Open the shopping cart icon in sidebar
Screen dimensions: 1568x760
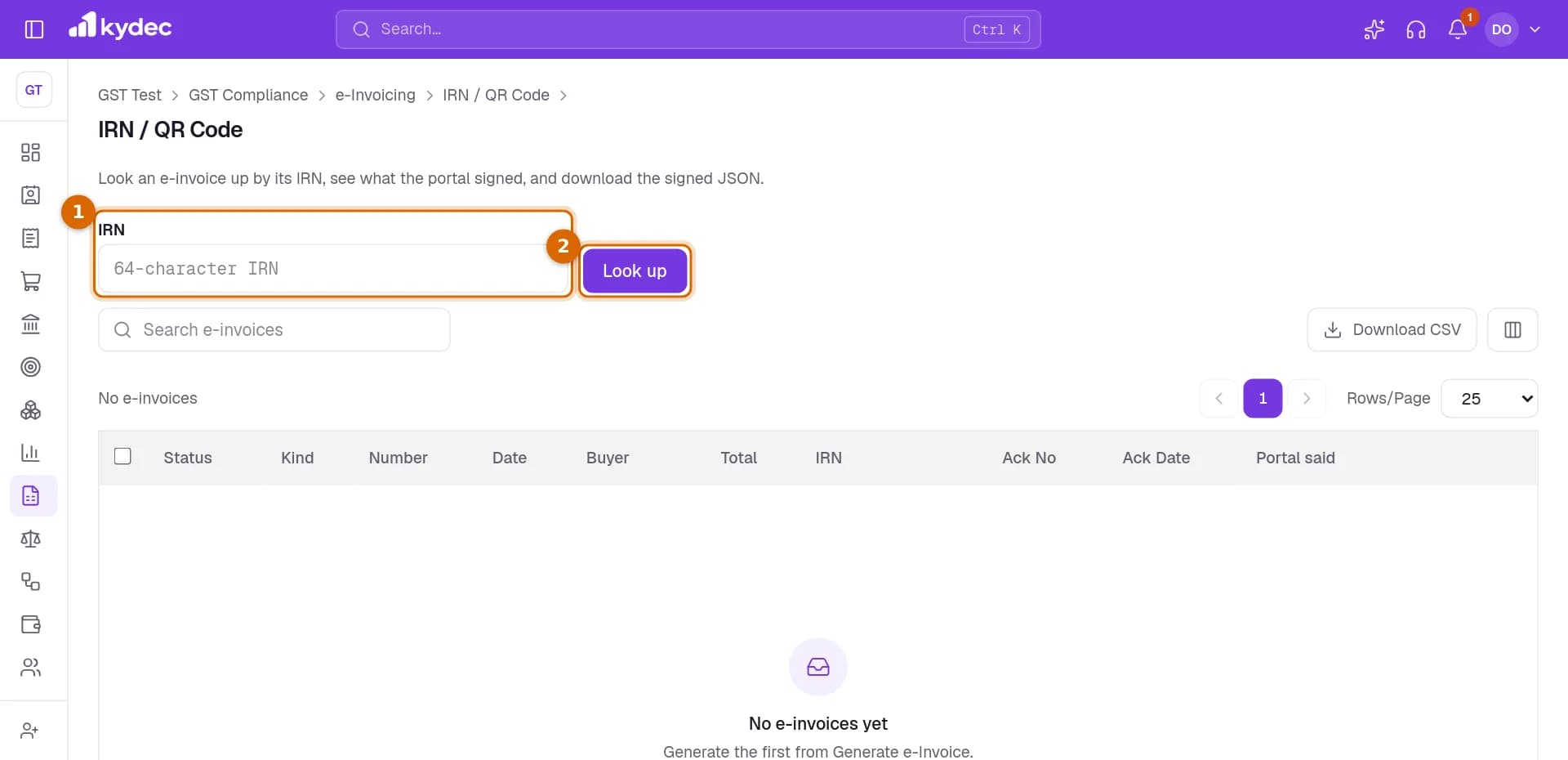pyautogui.click(x=31, y=281)
